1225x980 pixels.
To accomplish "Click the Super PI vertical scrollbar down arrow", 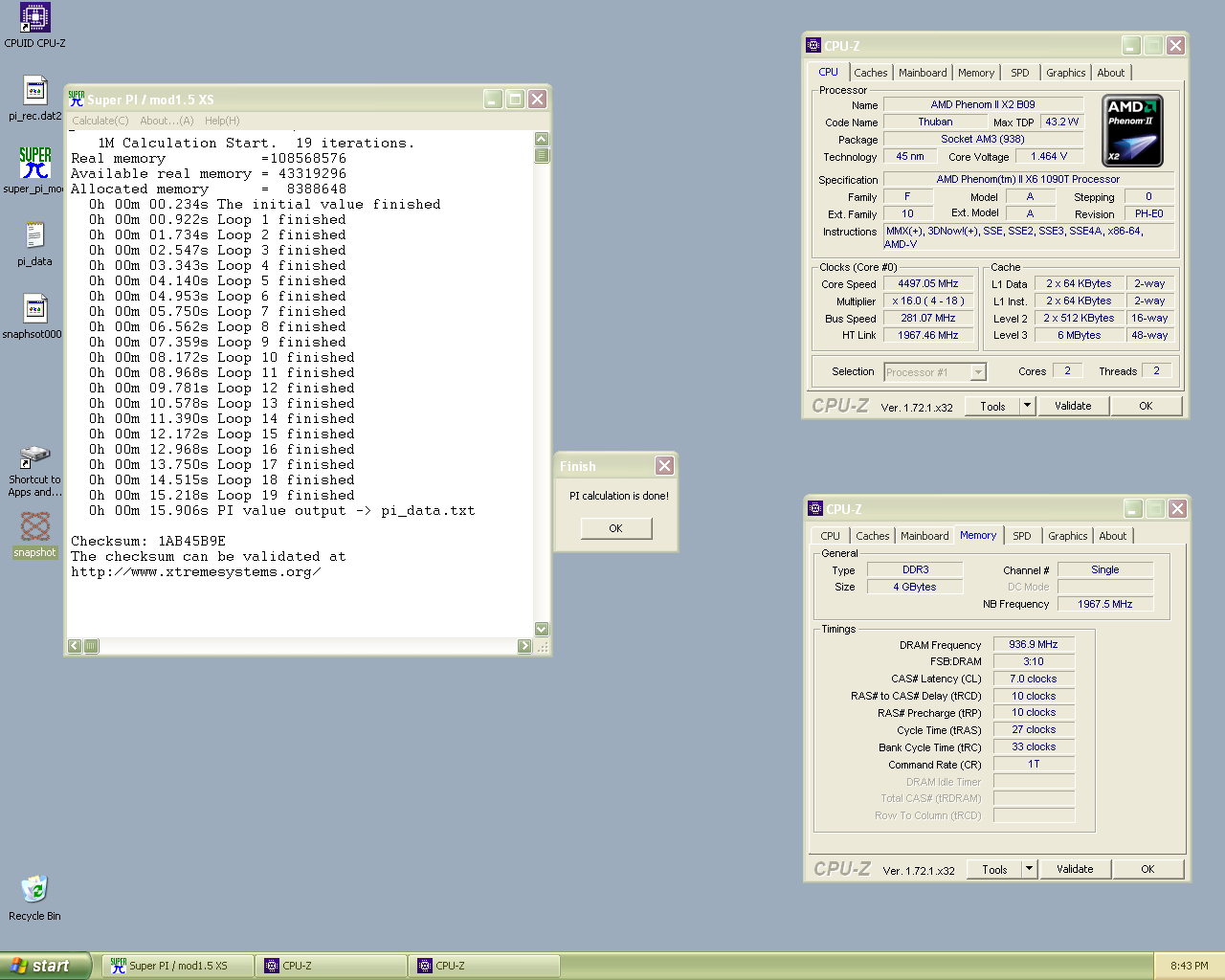I will pos(542,629).
